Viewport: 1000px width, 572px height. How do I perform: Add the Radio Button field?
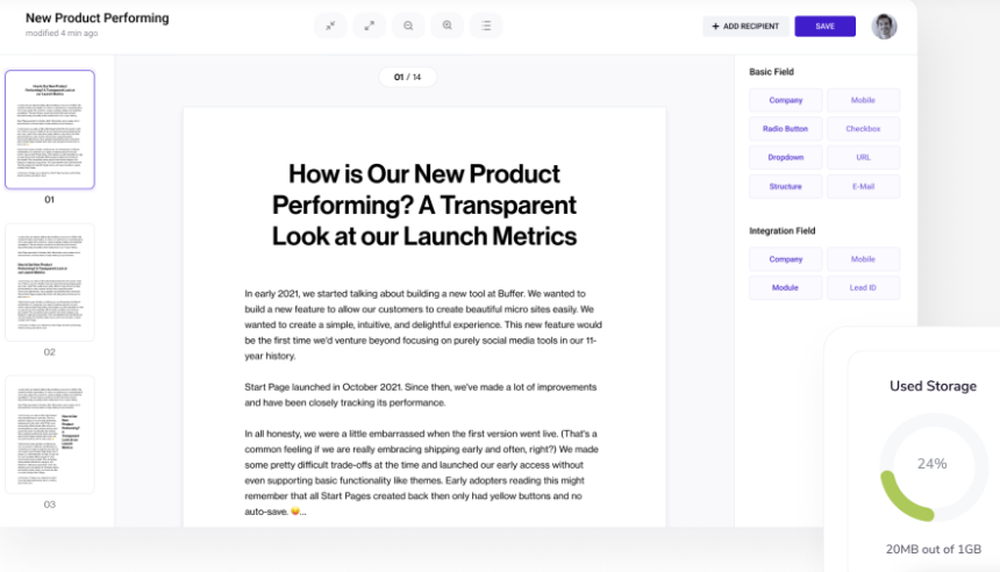[x=786, y=129]
